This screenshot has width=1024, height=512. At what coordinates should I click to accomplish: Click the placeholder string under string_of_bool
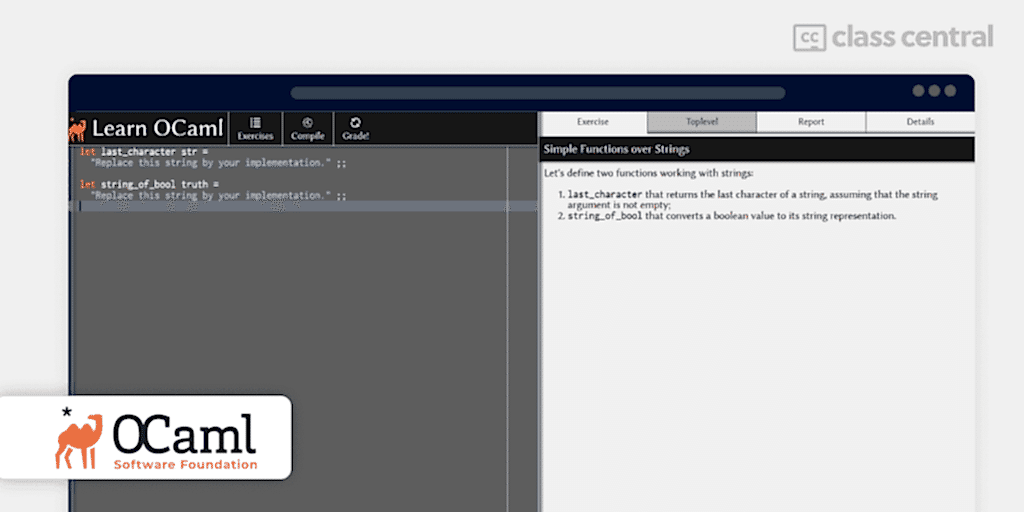point(218,195)
